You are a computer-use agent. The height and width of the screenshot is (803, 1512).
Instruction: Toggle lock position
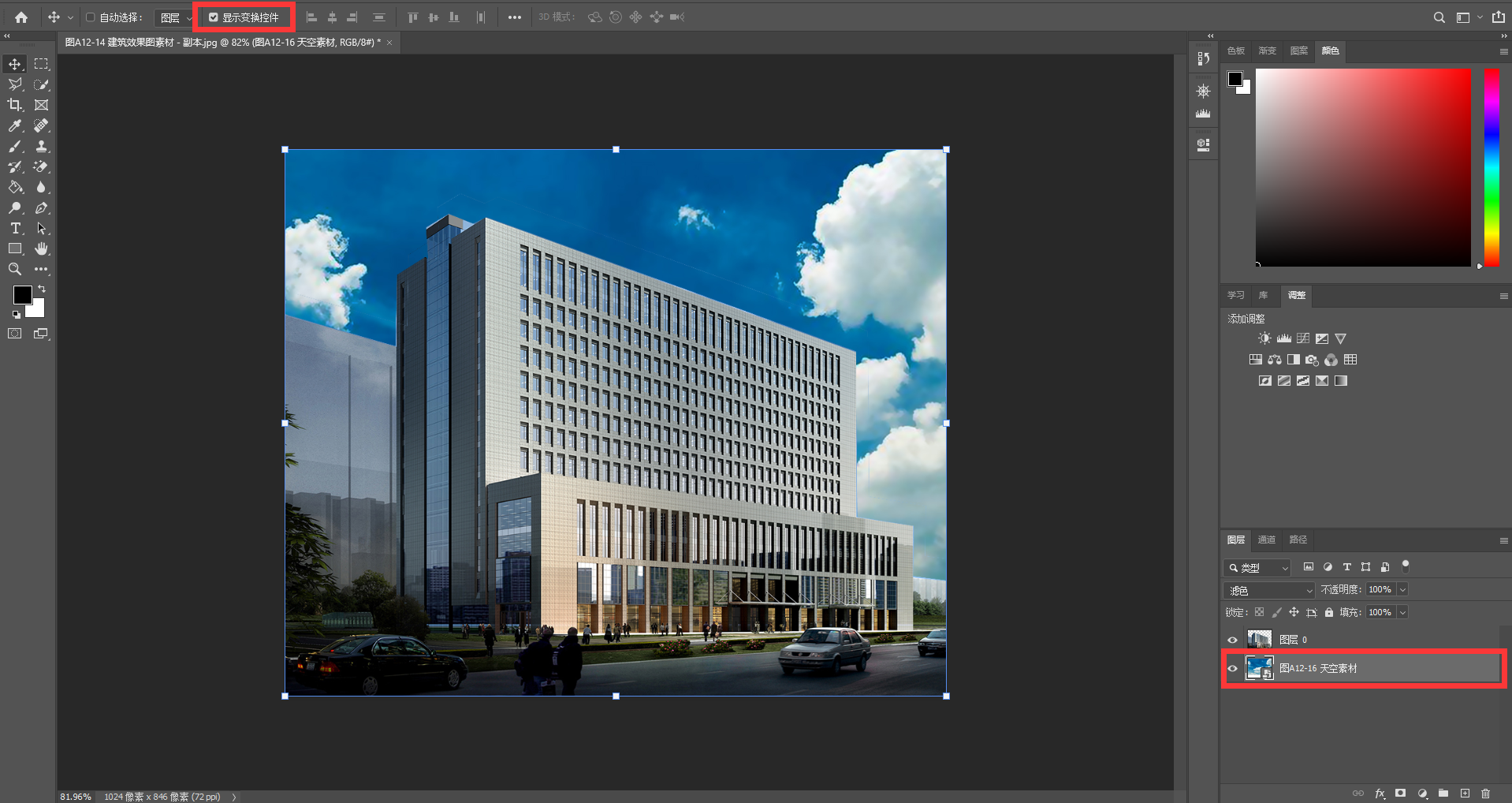(1294, 612)
